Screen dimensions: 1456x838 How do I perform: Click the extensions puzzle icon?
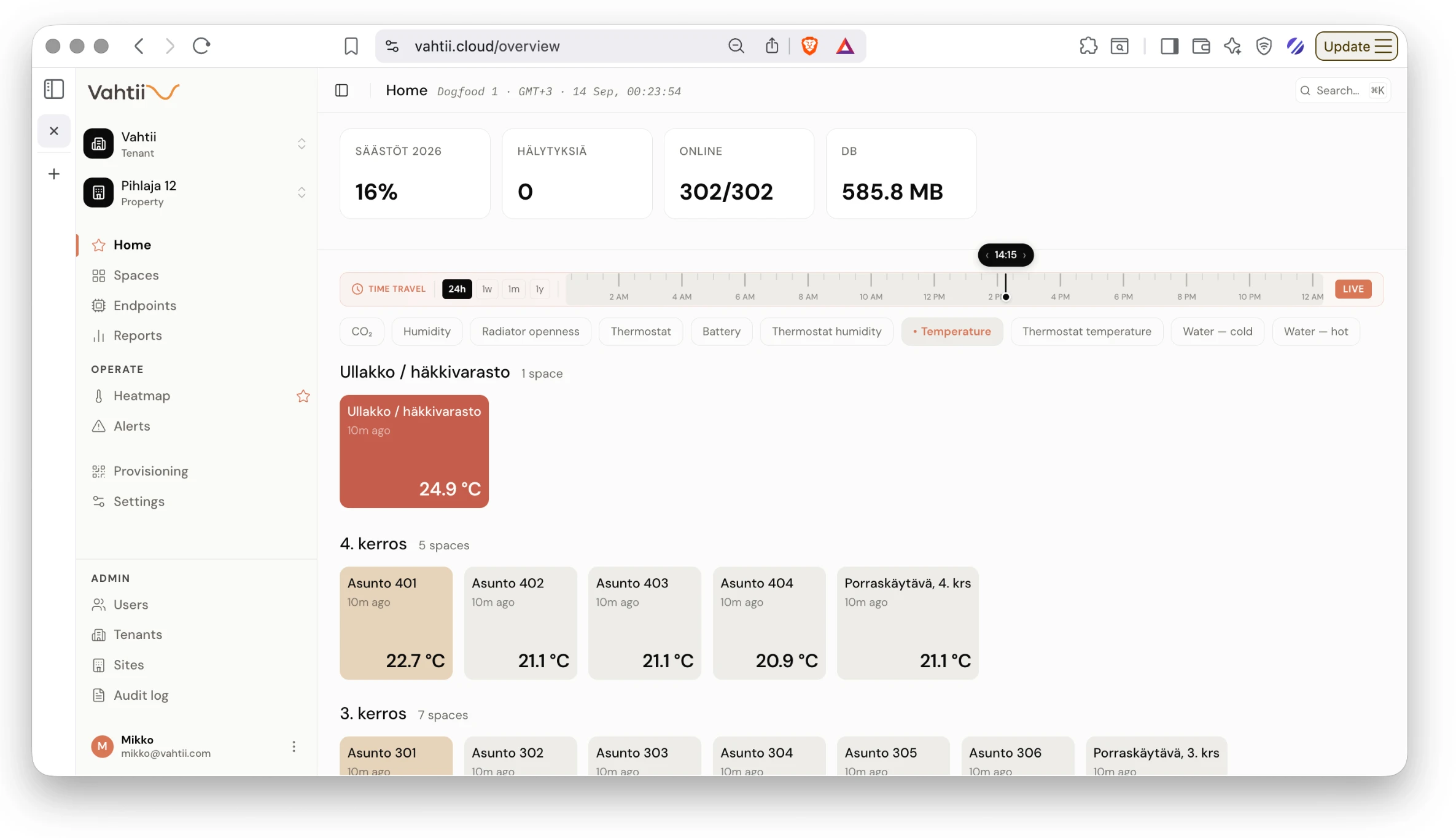tap(1088, 46)
